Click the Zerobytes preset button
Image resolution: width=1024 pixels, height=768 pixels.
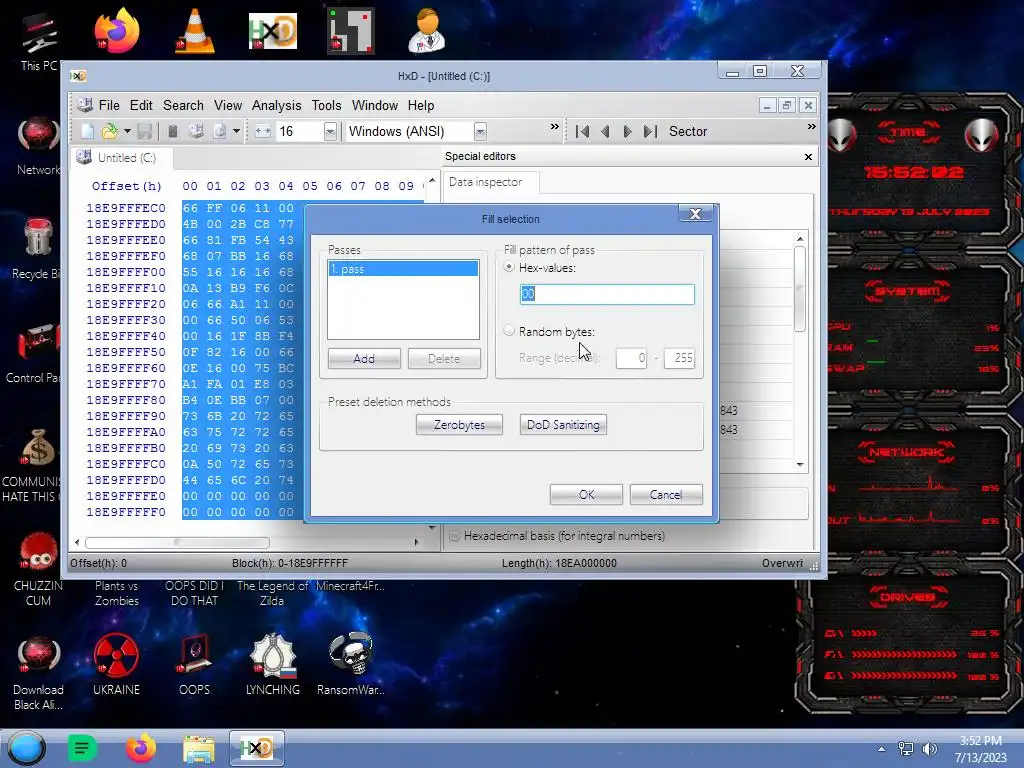point(459,424)
